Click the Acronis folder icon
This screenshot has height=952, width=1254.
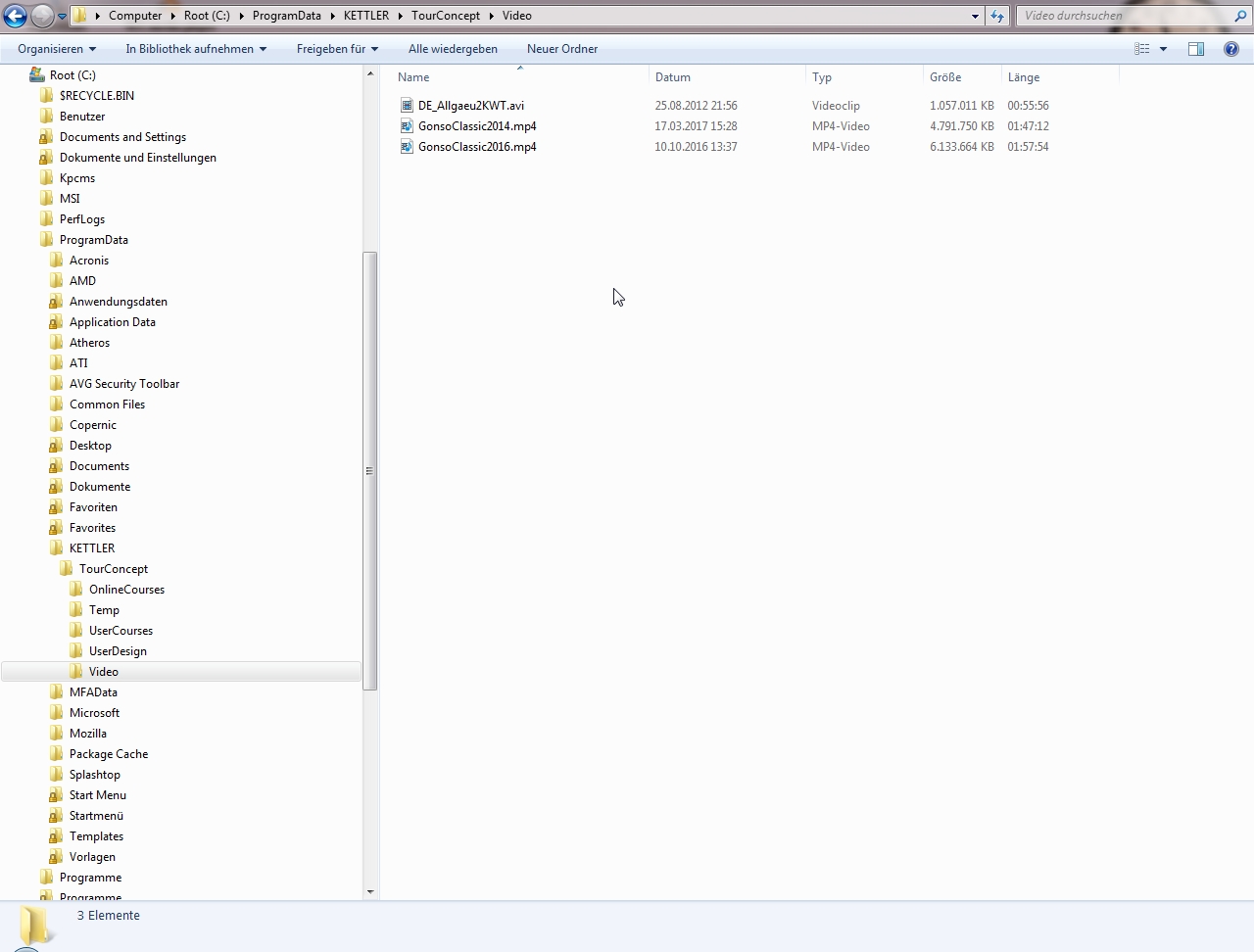(x=56, y=261)
